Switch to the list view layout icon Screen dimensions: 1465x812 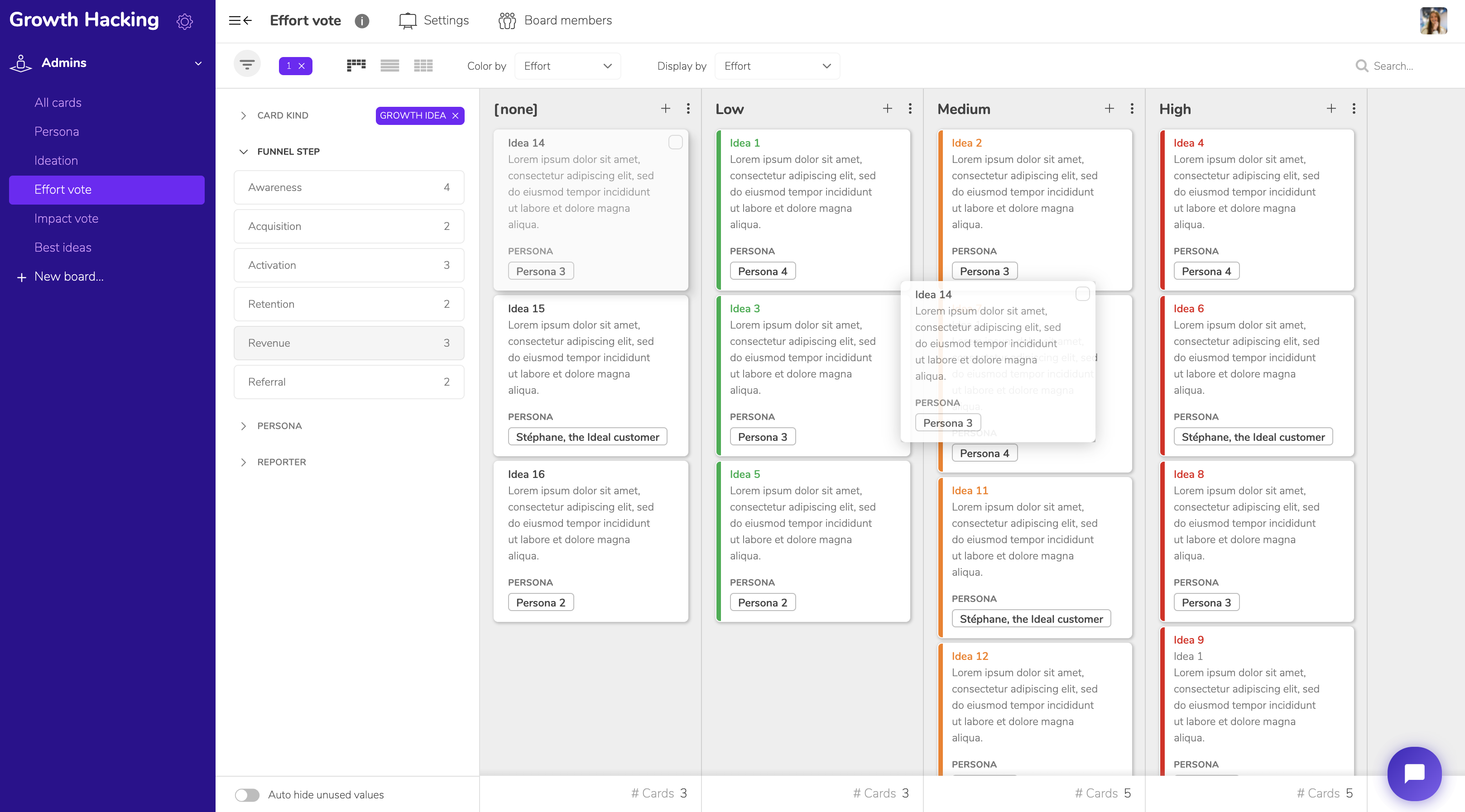389,66
